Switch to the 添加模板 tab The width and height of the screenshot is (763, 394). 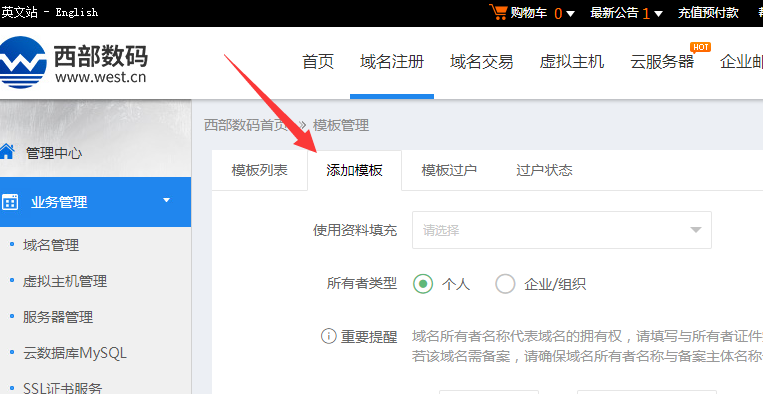(x=354, y=170)
